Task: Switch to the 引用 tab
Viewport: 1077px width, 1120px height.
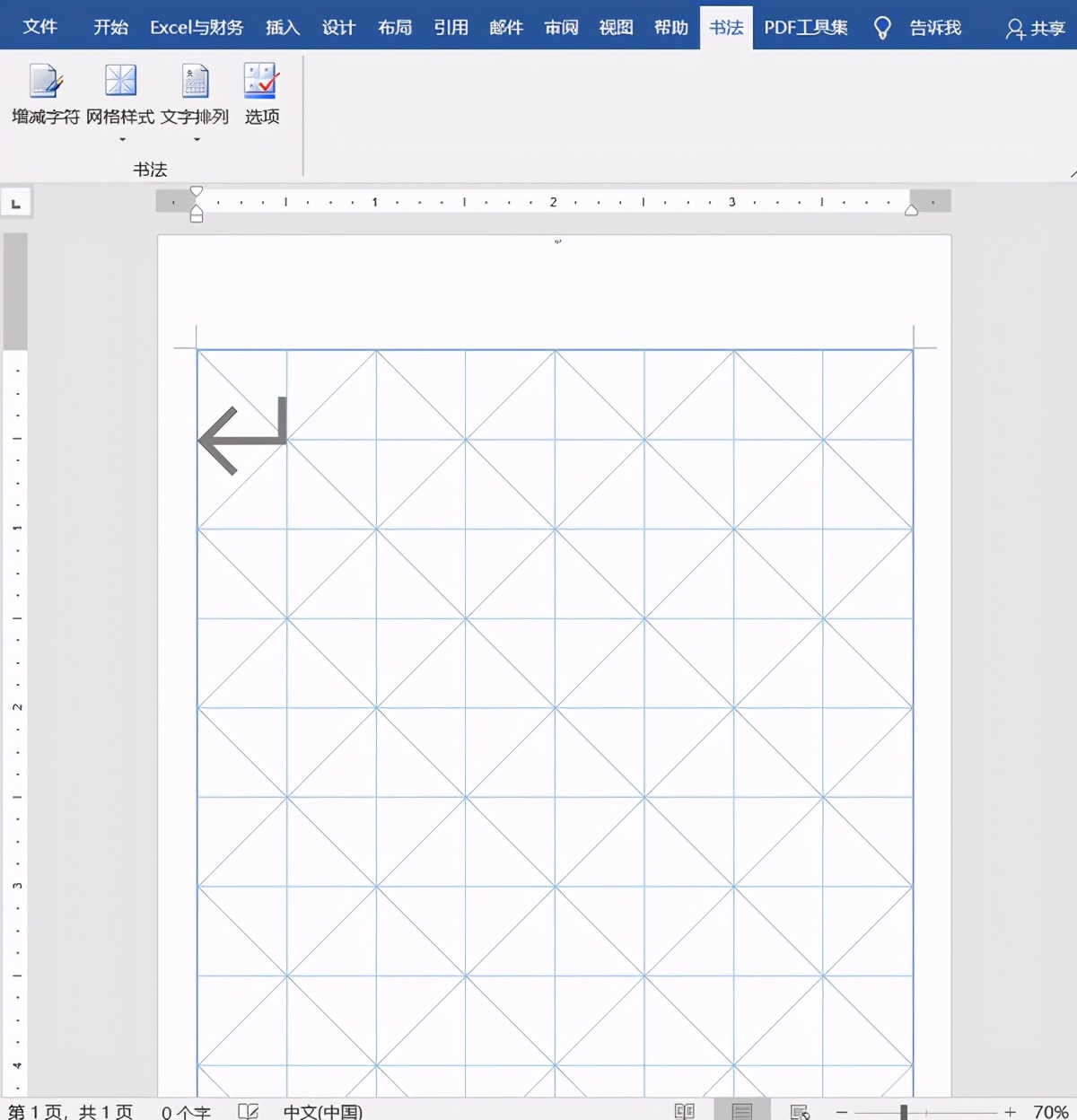Action: (x=451, y=27)
